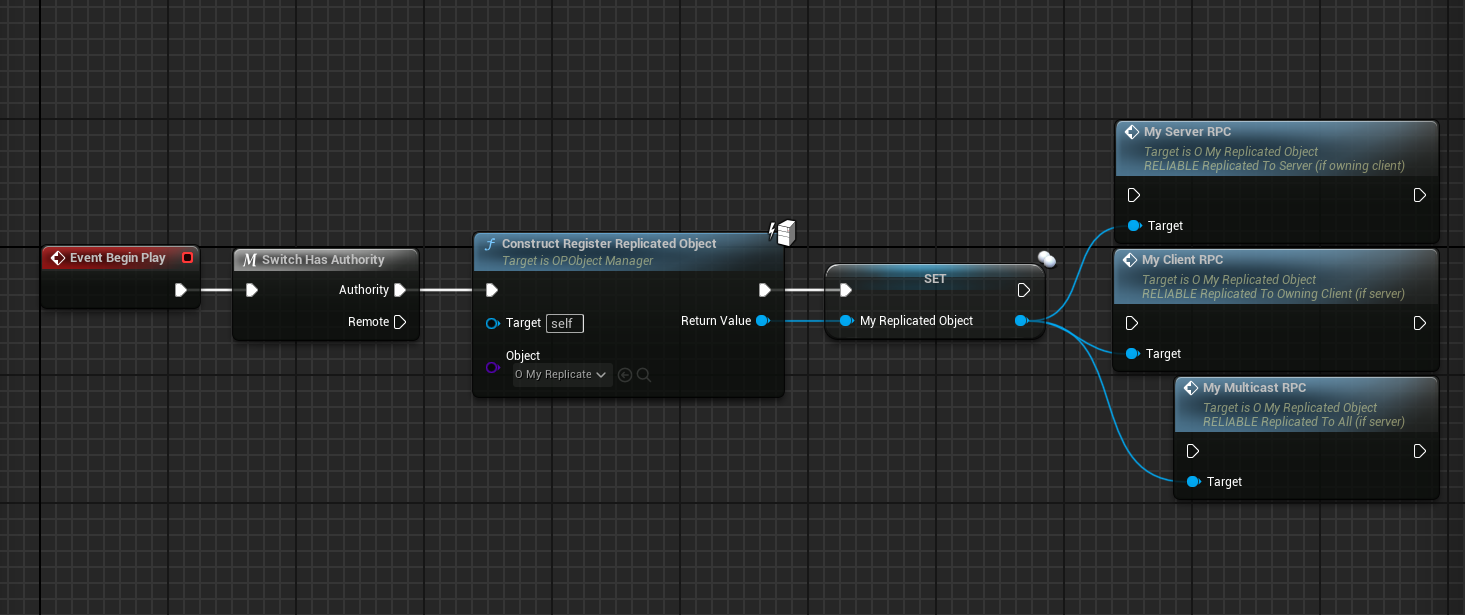The height and width of the screenshot is (615, 1465).
Task: Click the use-selected arrow icon beside the Object dropdown
Action: 625,375
